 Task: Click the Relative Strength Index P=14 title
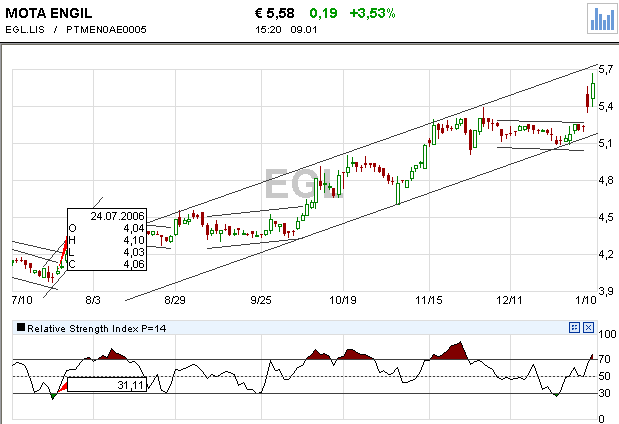[x=97, y=328]
